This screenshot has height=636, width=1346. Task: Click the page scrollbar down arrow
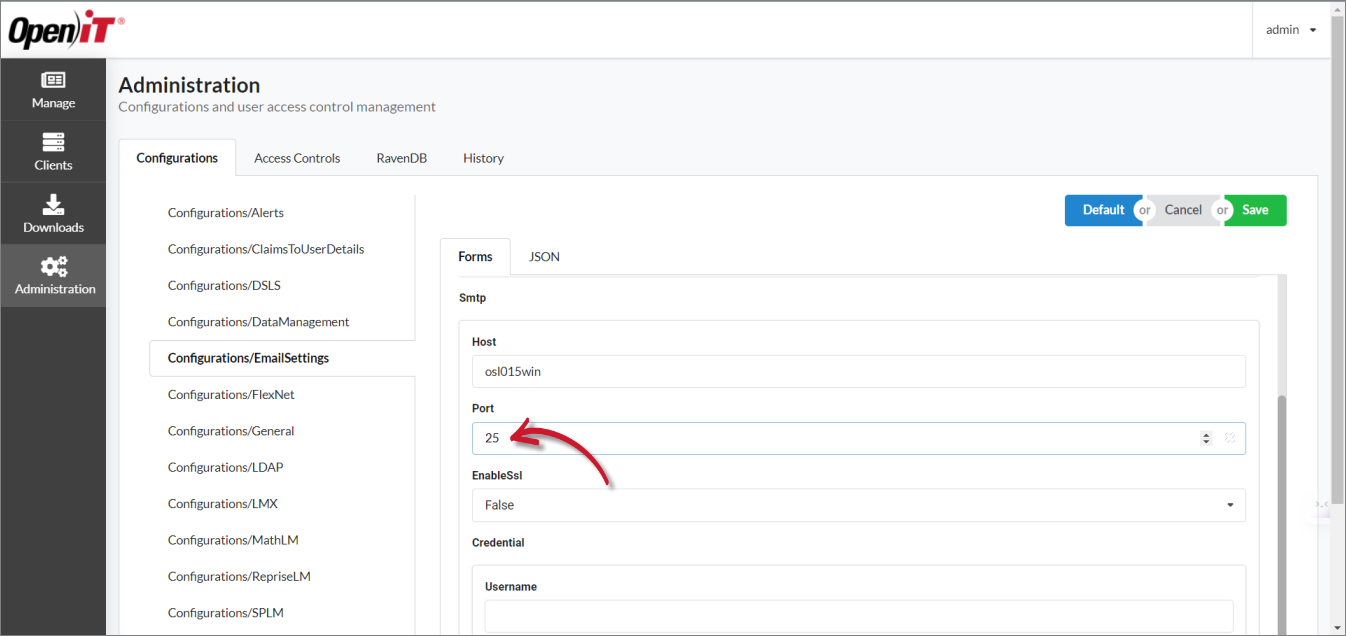coord(1337,627)
